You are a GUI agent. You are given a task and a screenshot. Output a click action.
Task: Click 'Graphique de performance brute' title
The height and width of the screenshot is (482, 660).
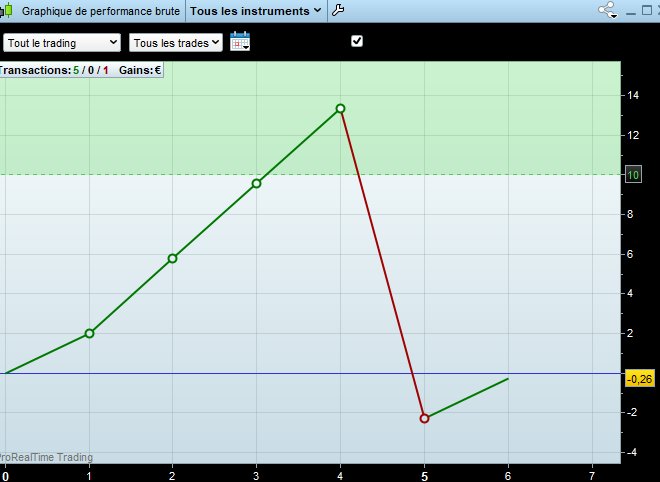coord(101,11)
